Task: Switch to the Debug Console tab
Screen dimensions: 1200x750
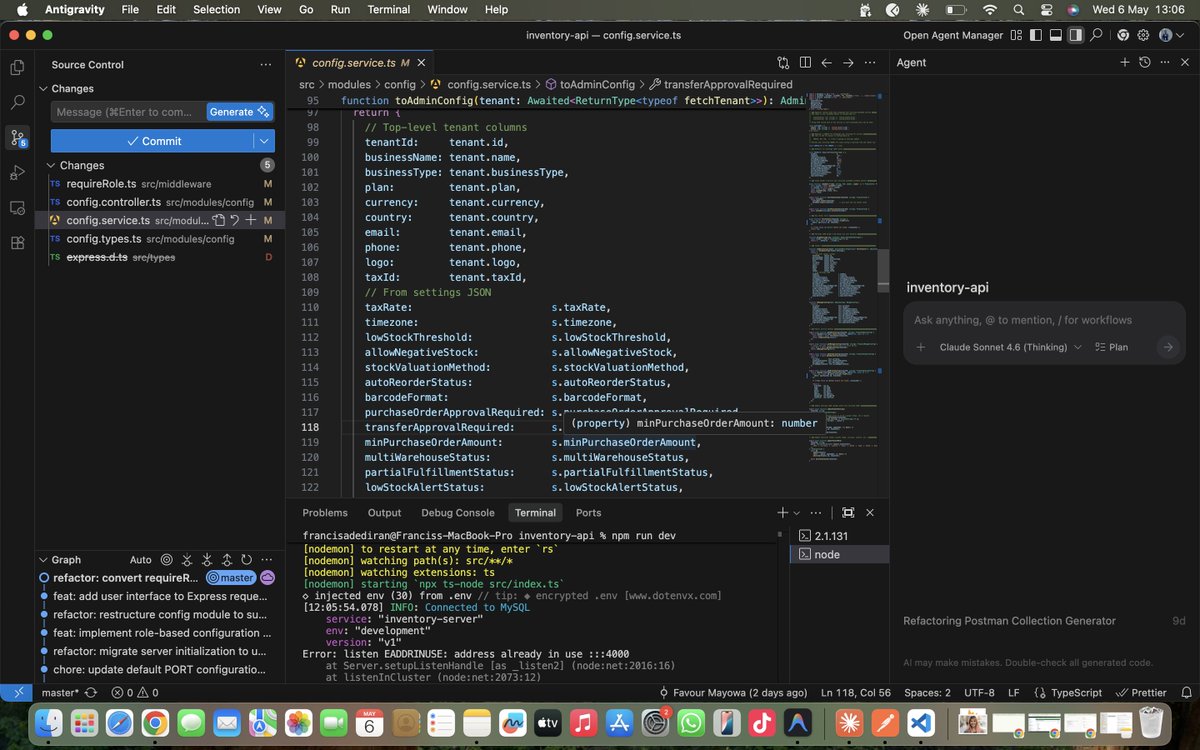Action: click(x=458, y=513)
